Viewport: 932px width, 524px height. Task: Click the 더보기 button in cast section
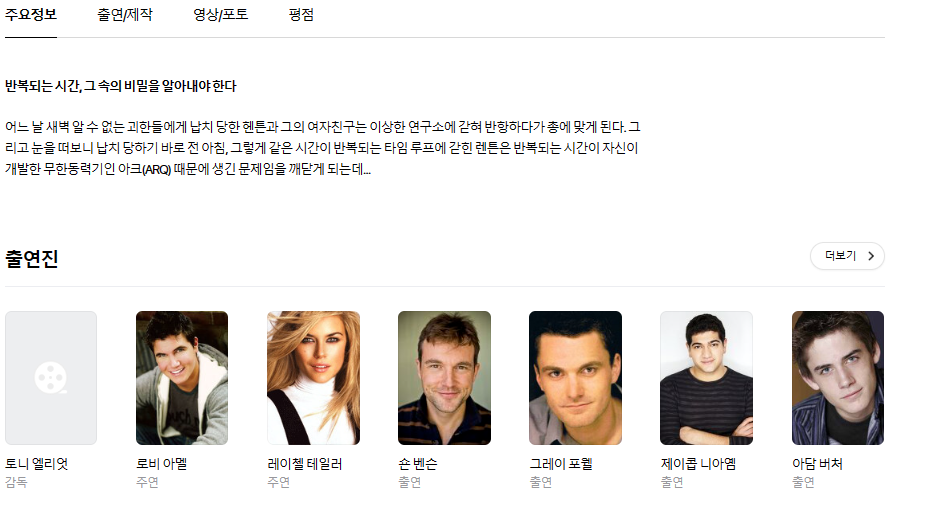tap(847, 256)
